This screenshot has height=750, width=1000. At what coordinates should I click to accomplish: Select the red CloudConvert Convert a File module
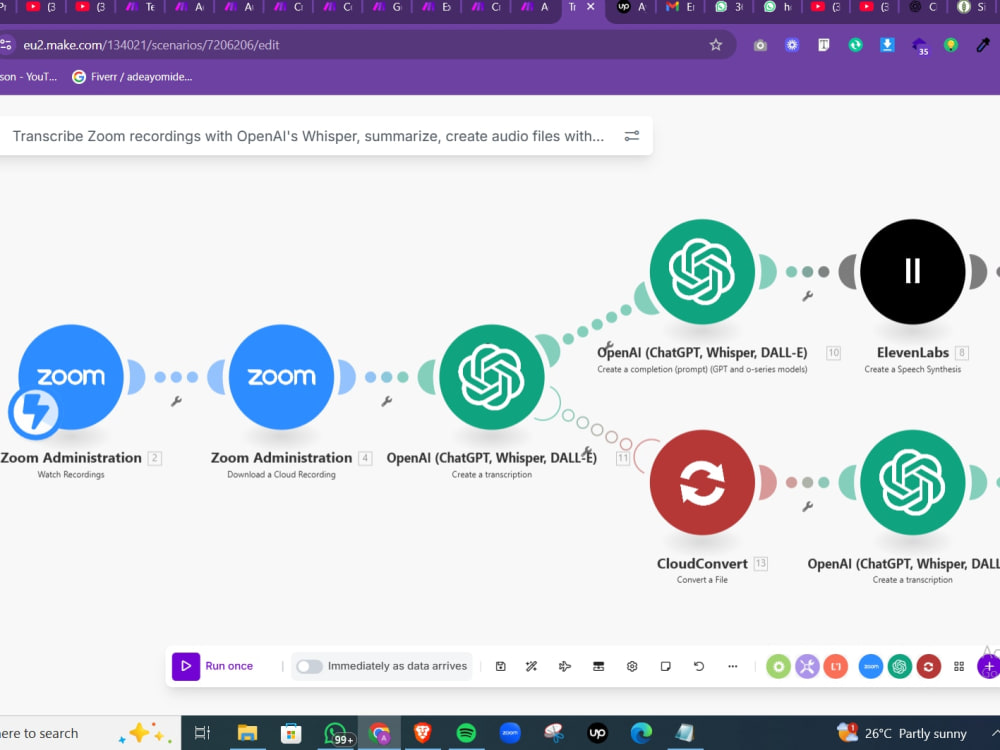click(702, 482)
